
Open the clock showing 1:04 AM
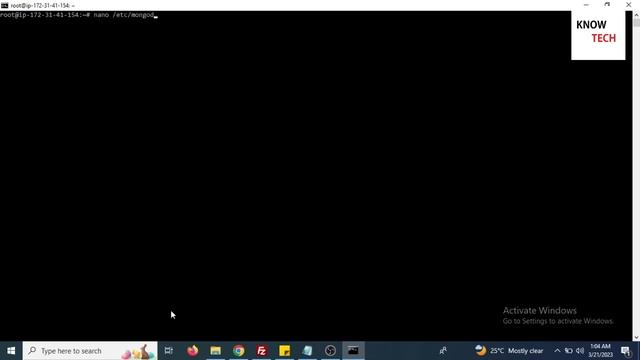click(x=600, y=351)
